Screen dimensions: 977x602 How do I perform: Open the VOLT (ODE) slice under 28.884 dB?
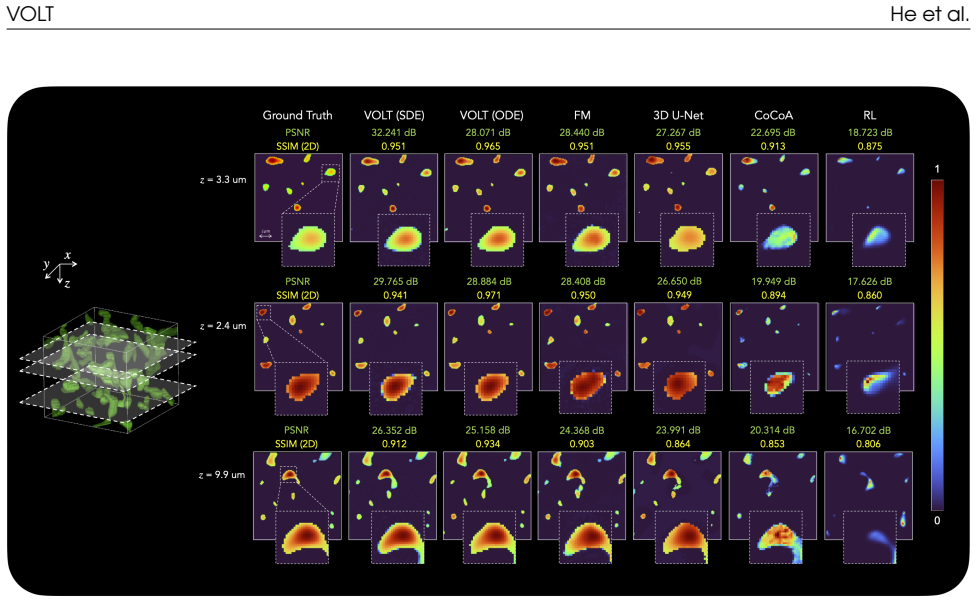pyautogui.click(x=488, y=346)
